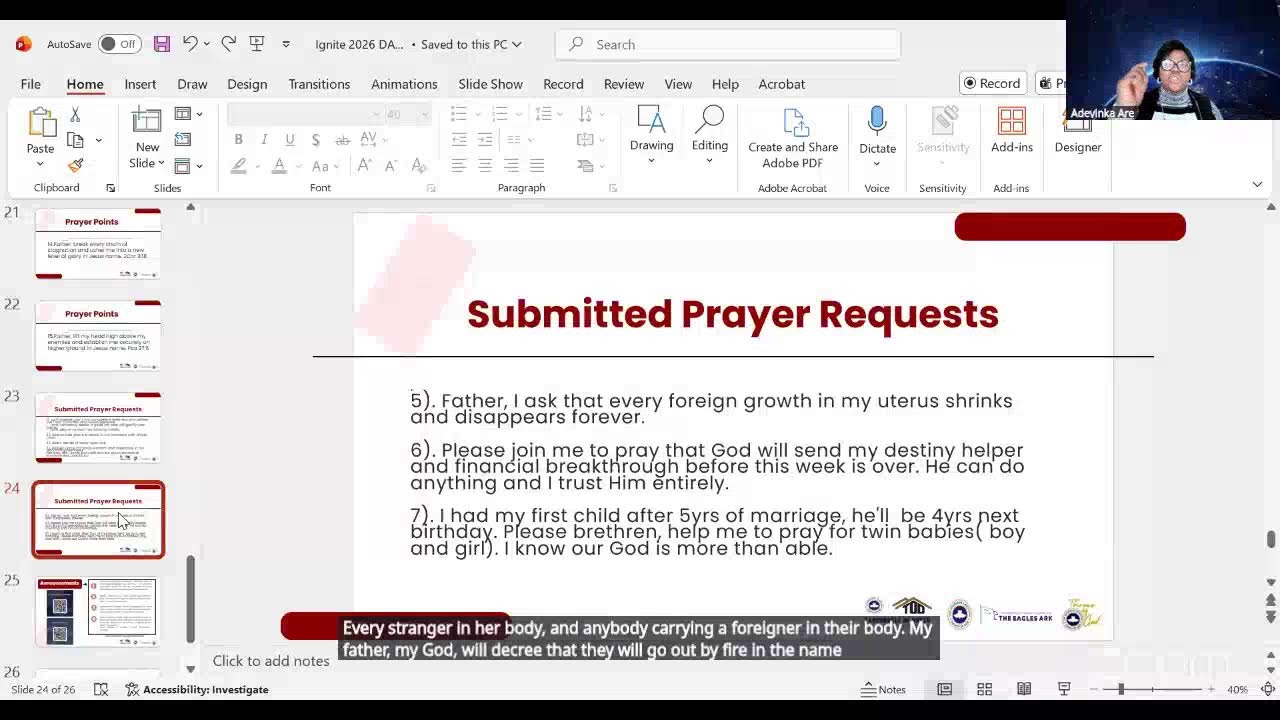Click the Dictate microphone icon
Image resolution: width=1280 pixels, height=720 pixels.
click(877, 122)
